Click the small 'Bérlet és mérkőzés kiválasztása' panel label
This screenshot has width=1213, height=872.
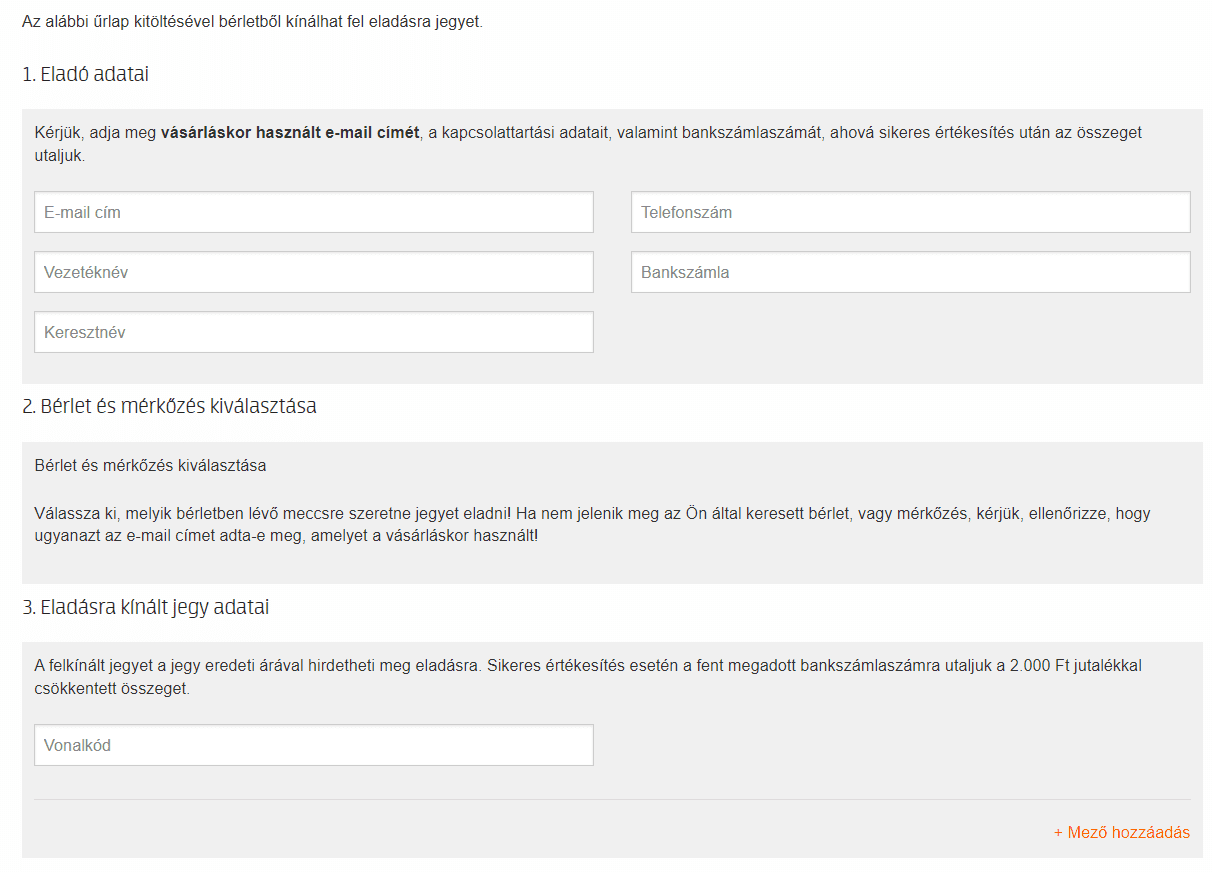(x=150, y=465)
